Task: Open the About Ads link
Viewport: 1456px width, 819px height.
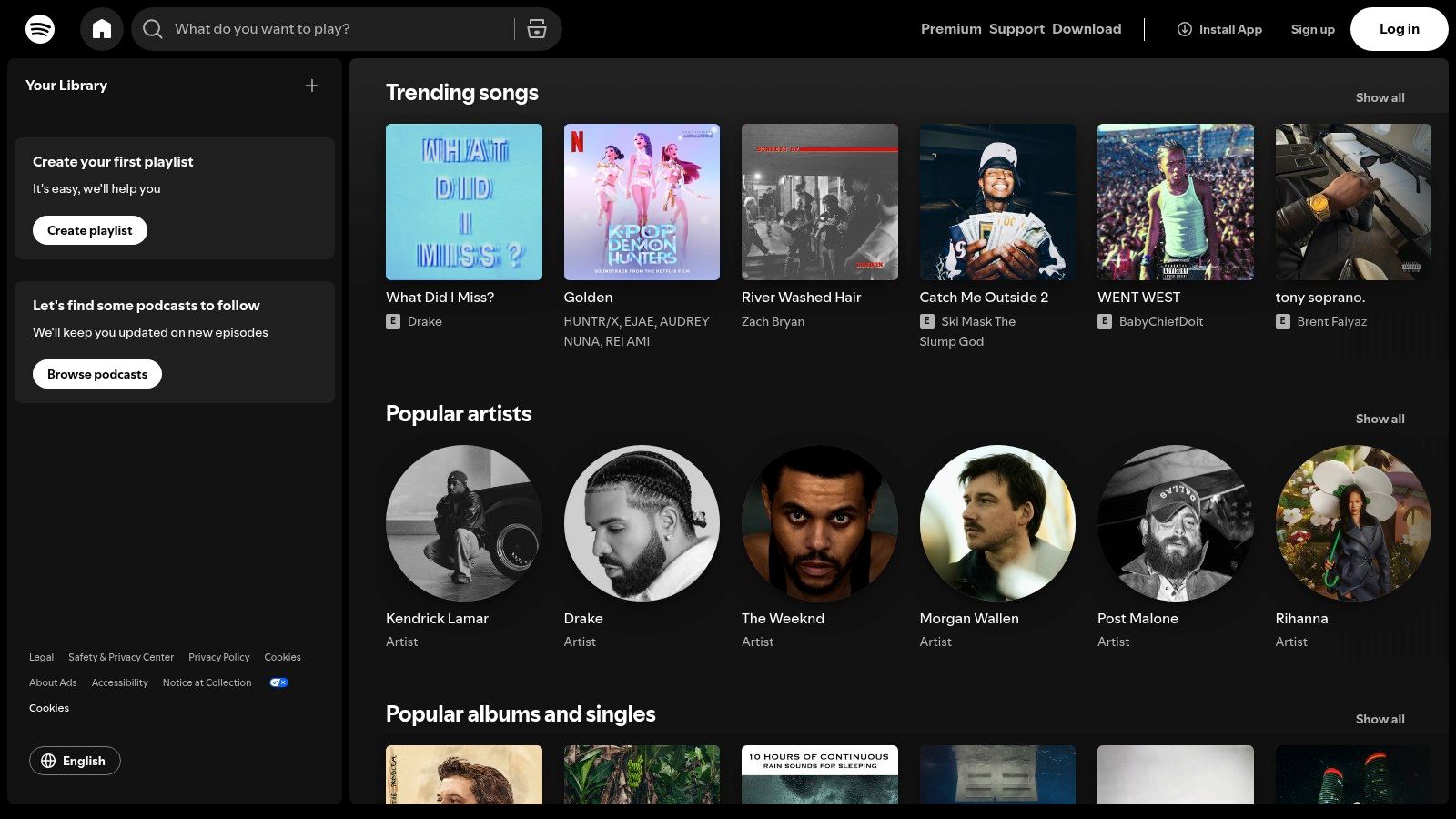Action: [x=53, y=682]
